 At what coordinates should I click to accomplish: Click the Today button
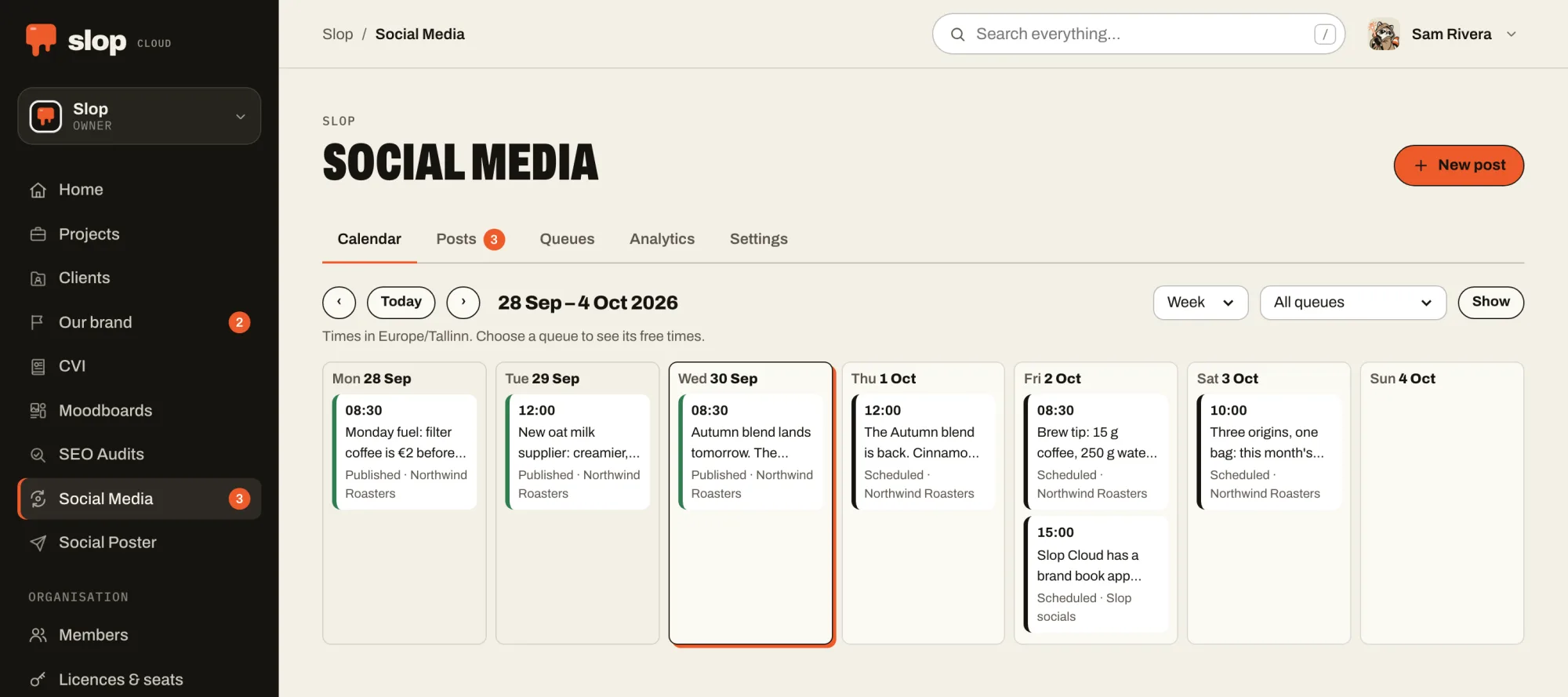[x=401, y=303]
